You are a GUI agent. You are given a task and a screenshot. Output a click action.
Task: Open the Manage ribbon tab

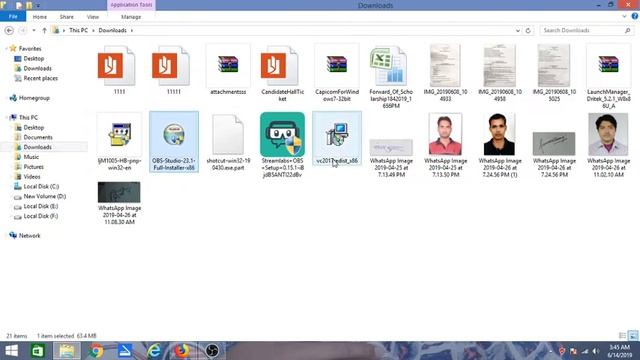(x=131, y=17)
